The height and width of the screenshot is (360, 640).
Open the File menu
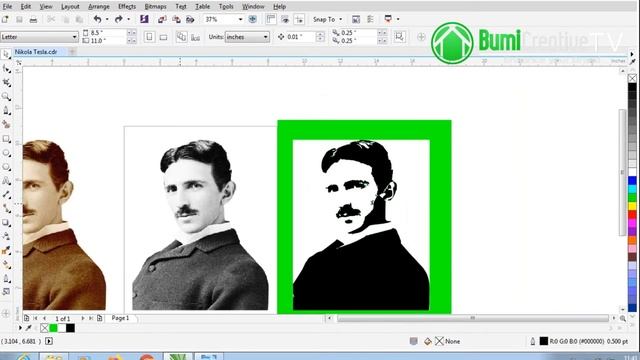[x=7, y=7]
